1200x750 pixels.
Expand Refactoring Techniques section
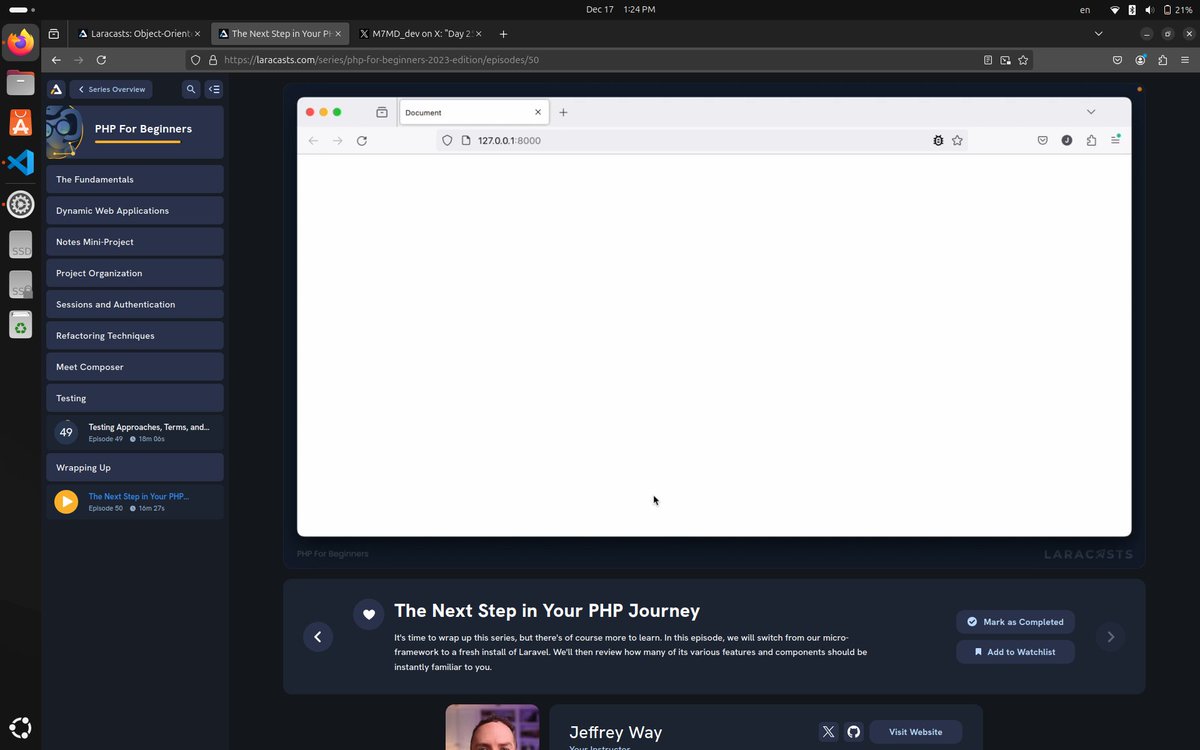coord(135,336)
